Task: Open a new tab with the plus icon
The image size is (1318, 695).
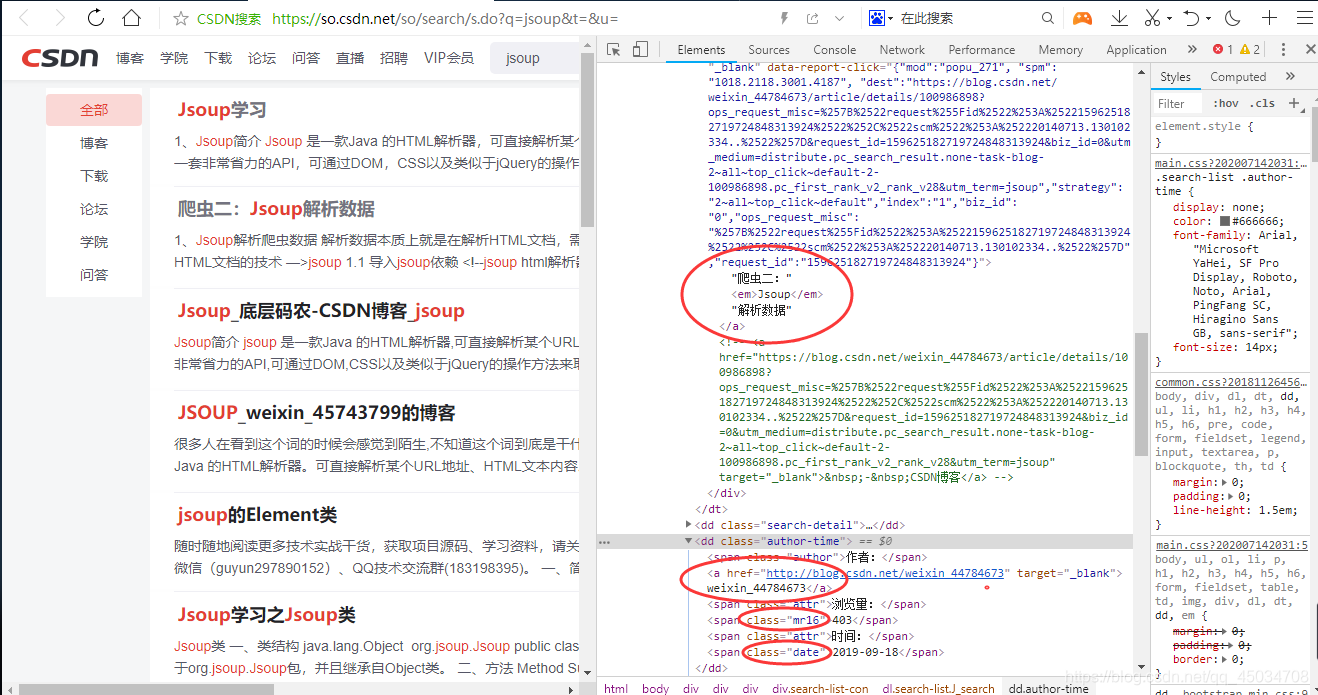Action: tap(1269, 18)
